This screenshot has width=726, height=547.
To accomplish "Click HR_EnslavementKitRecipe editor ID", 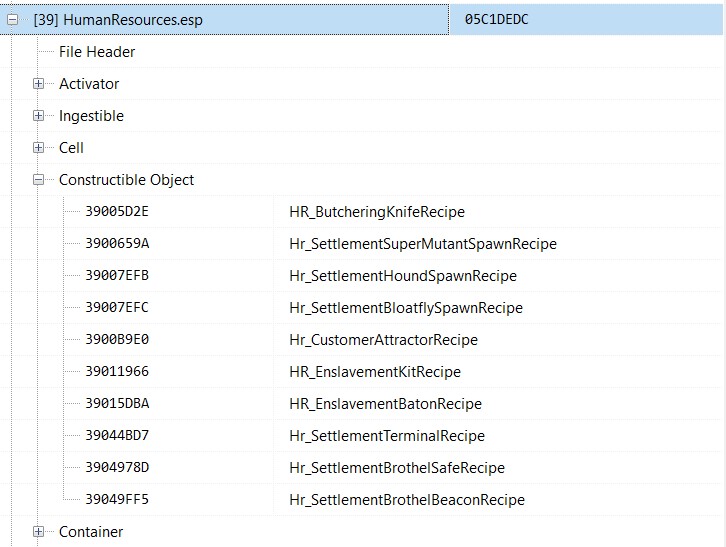I will point(375,372).
